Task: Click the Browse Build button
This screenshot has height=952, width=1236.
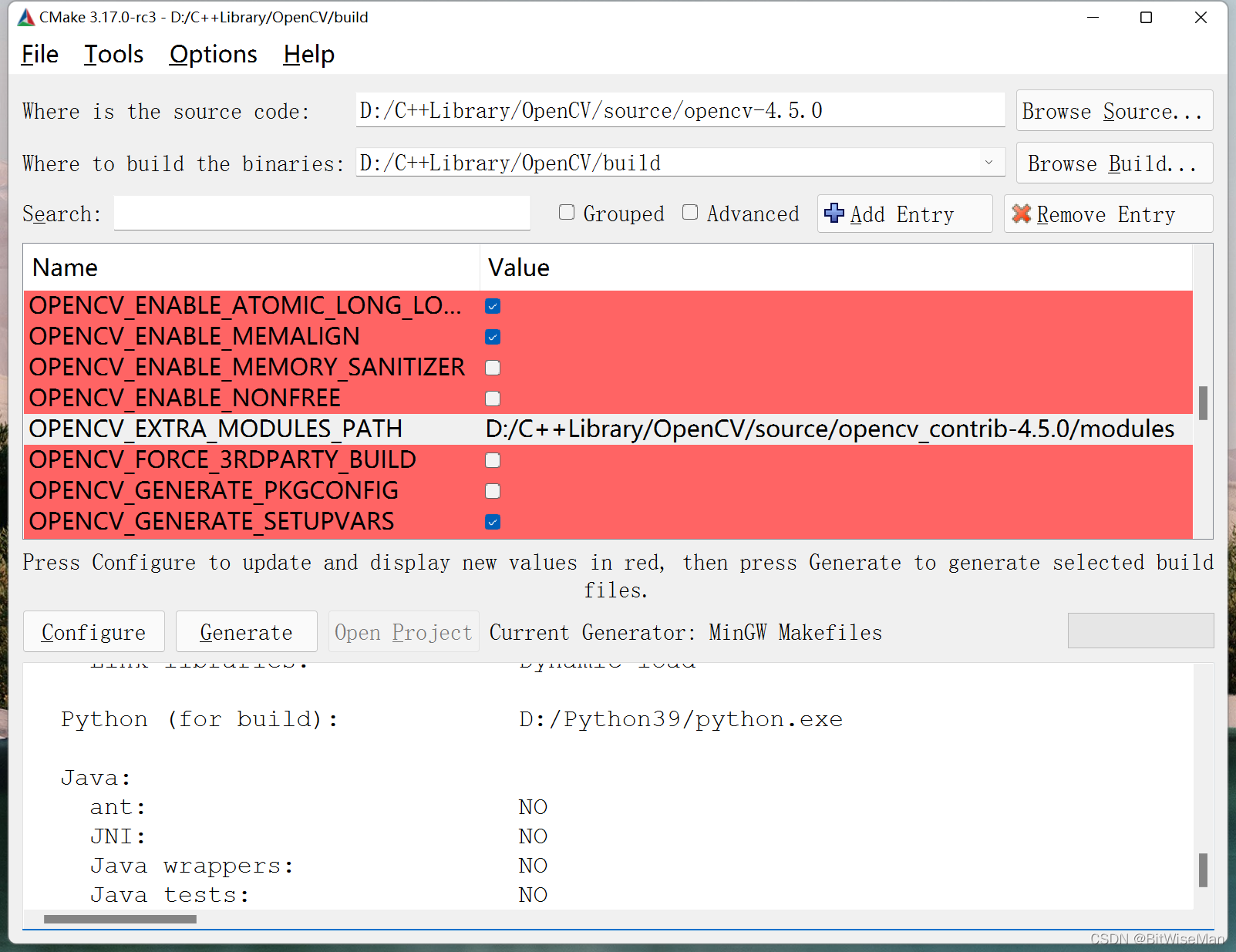Action: 1114,163
